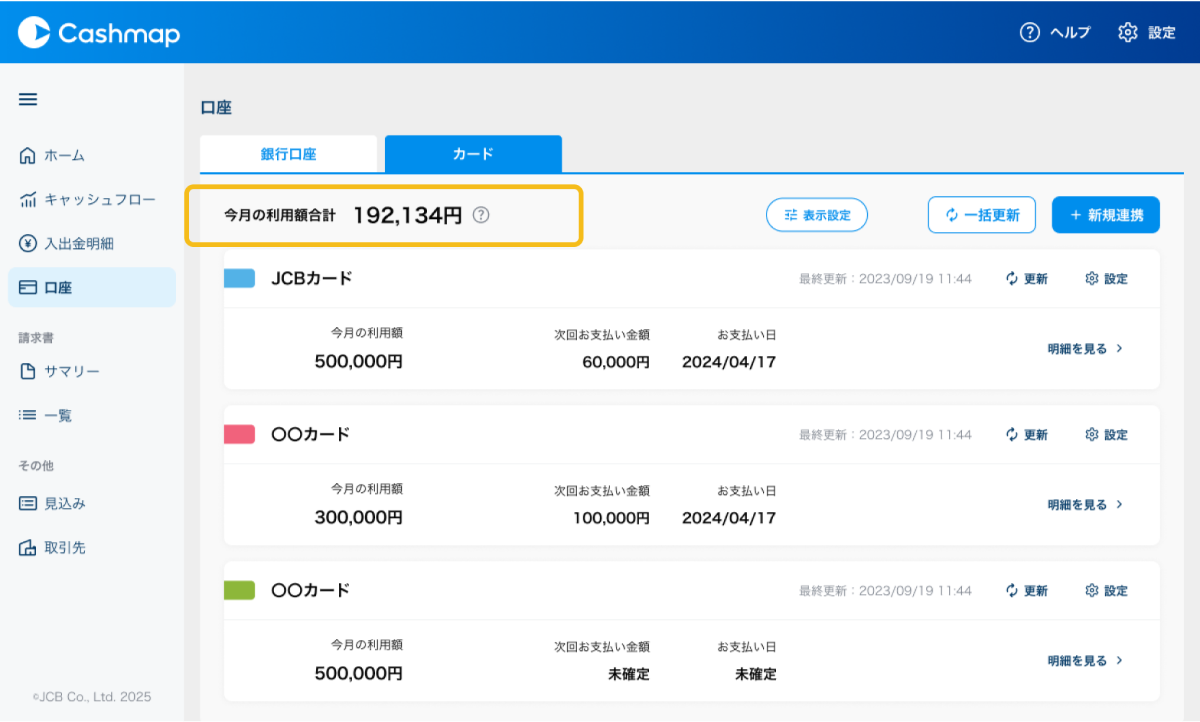Open 設定 for the JCBカード row
Image resolution: width=1200 pixels, height=722 pixels.
[1106, 279]
